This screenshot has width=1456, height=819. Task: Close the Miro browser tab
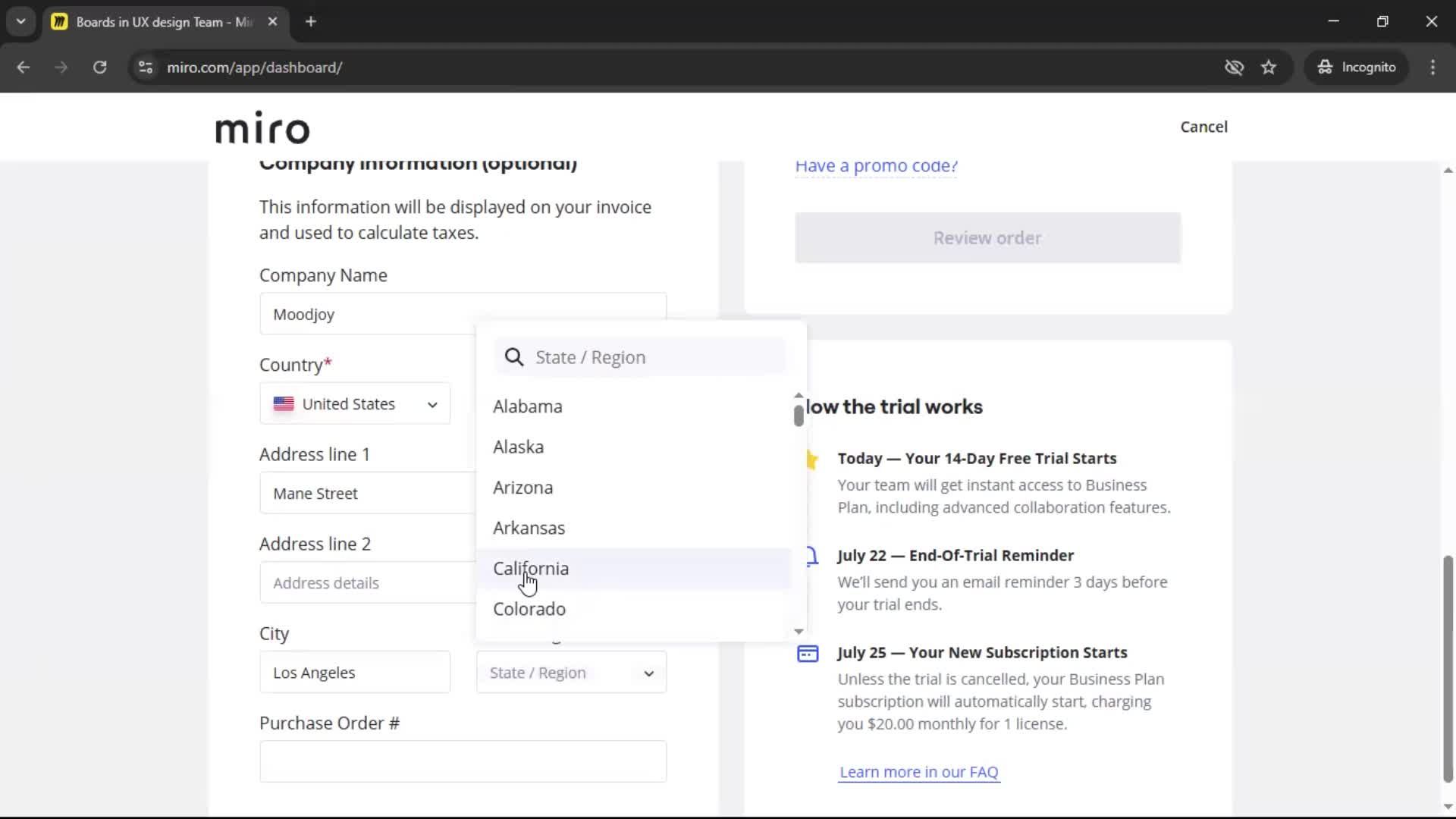click(272, 21)
